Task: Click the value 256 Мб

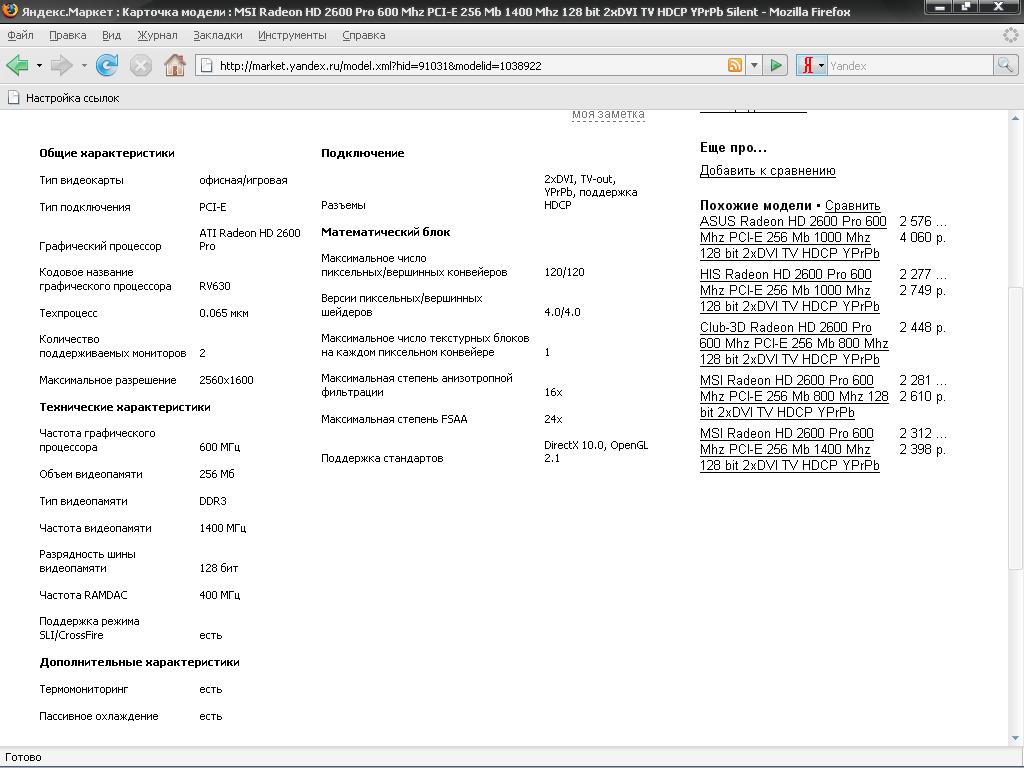Action: tap(216, 474)
